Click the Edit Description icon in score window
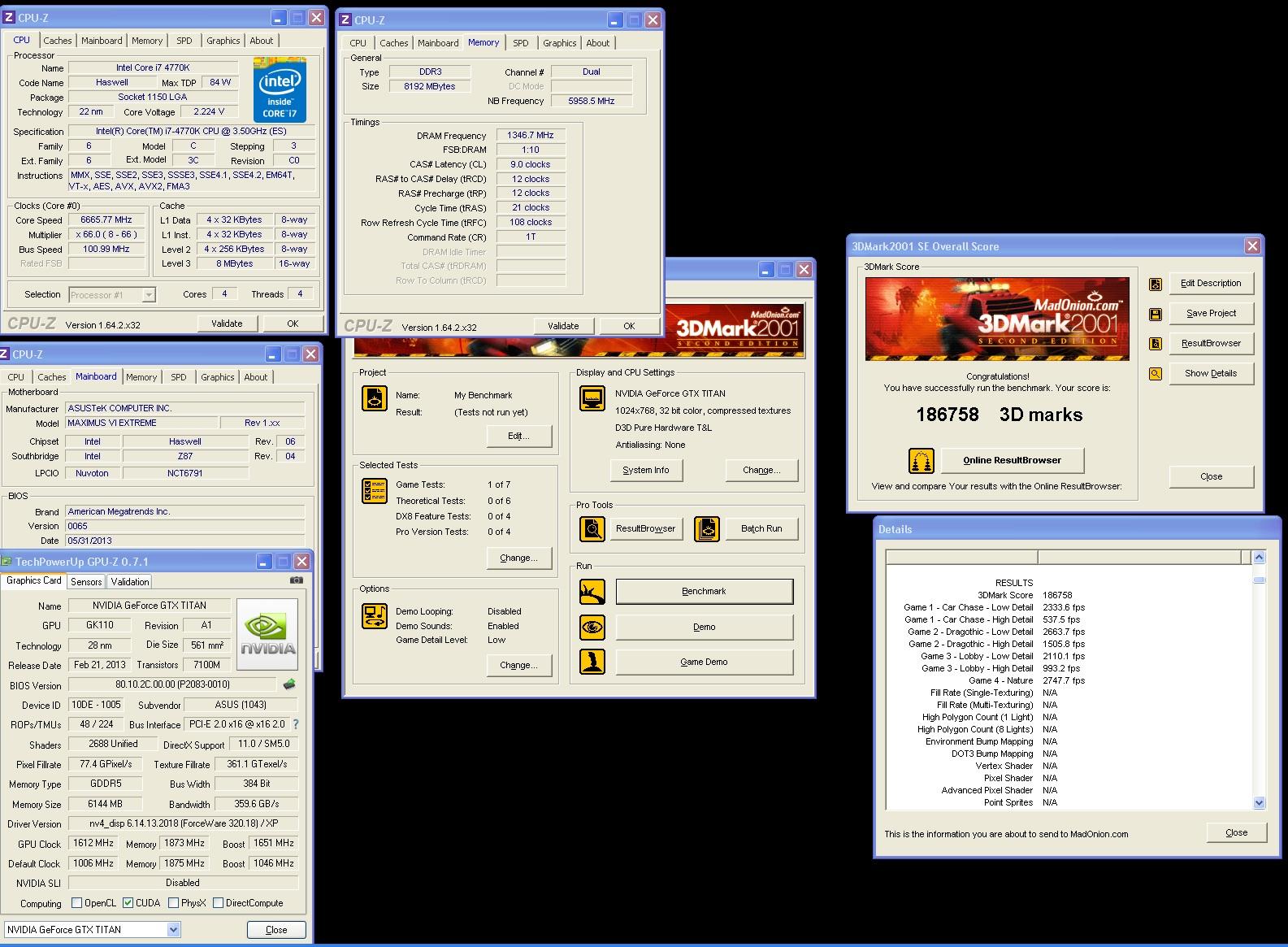The image size is (1288, 947). tap(1155, 284)
